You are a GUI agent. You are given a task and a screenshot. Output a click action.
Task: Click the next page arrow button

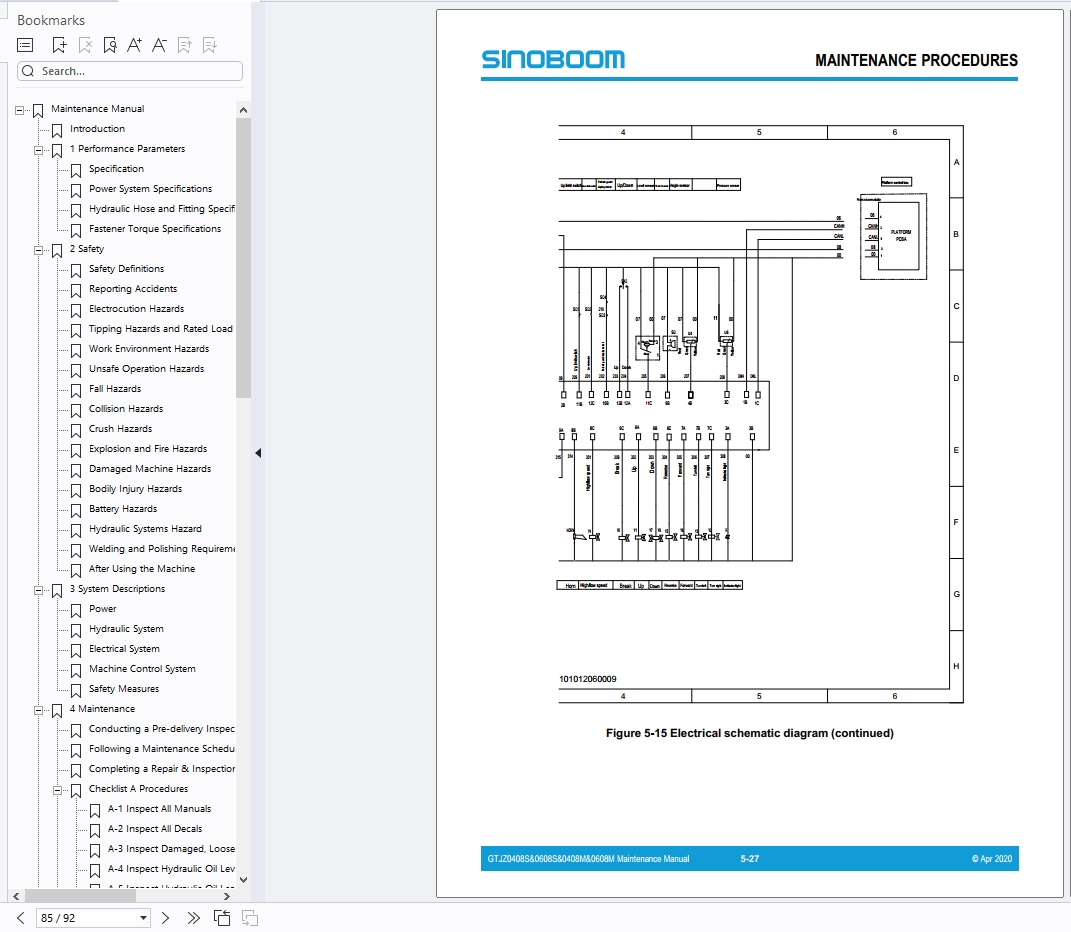[166, 917]
